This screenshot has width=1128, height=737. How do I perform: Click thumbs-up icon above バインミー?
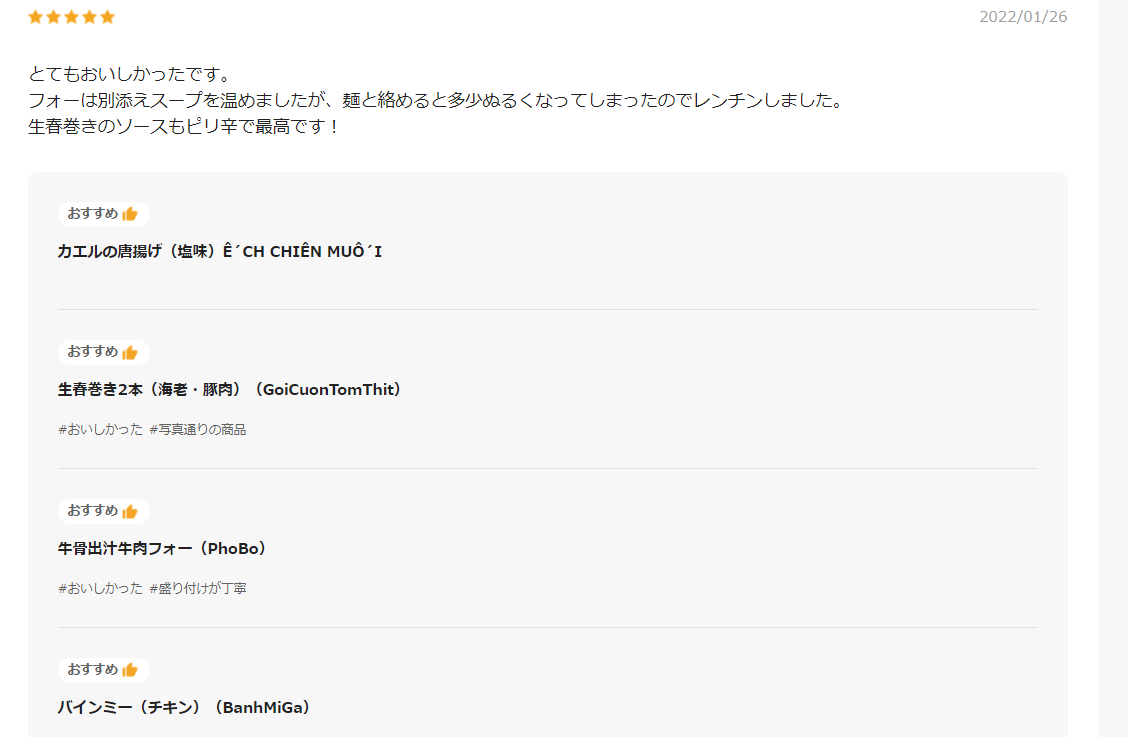tap(130, 670)
